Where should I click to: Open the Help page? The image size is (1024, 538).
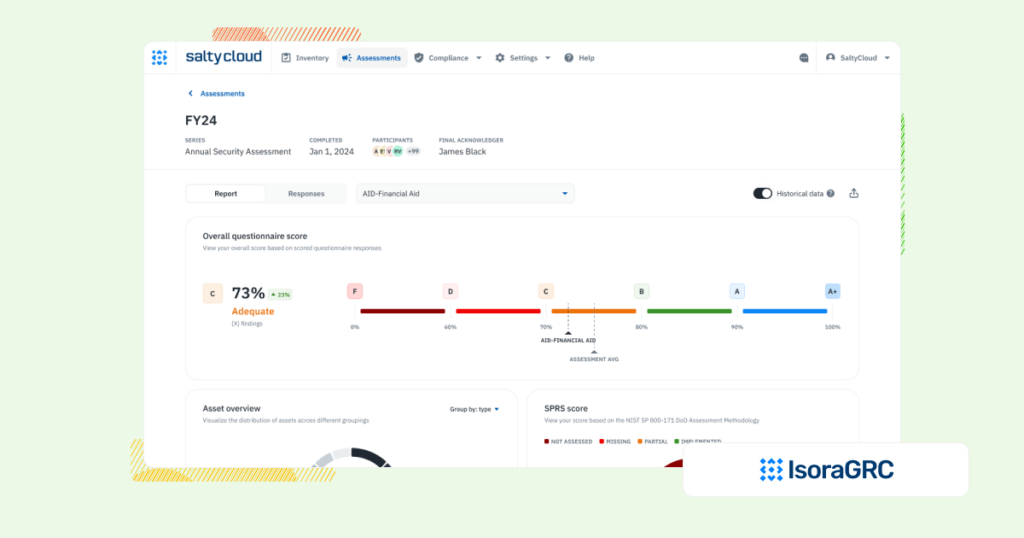[579, 58]
